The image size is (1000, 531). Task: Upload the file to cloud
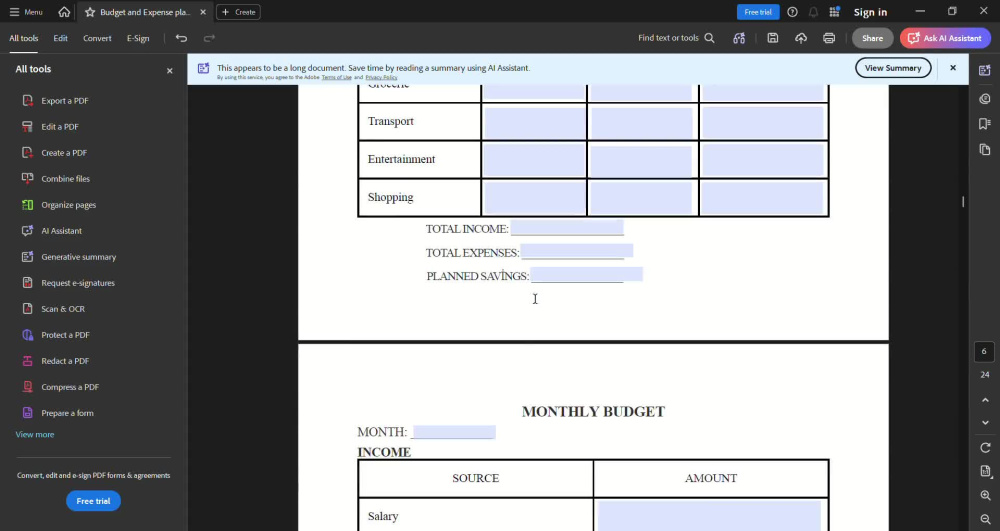tap(801, 38)
